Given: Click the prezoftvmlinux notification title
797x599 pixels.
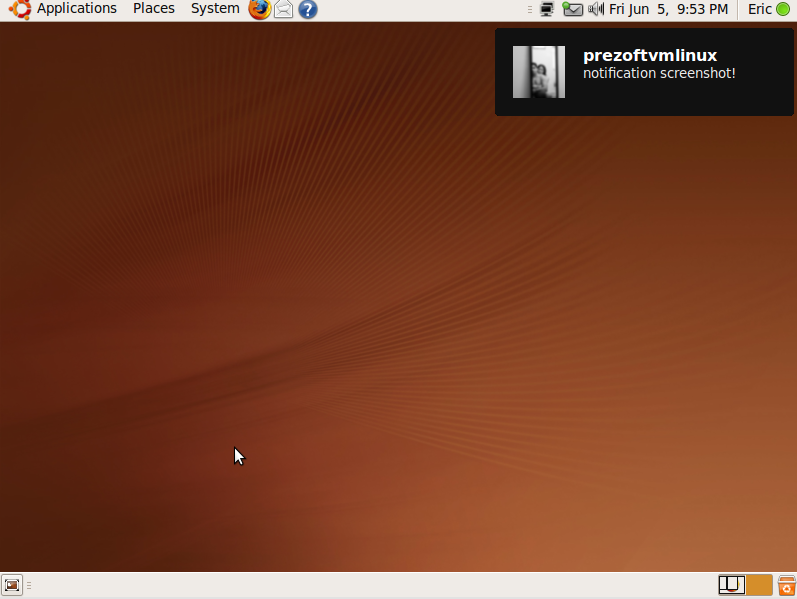Looking at the screenshot, I should [x=650, y=55].
